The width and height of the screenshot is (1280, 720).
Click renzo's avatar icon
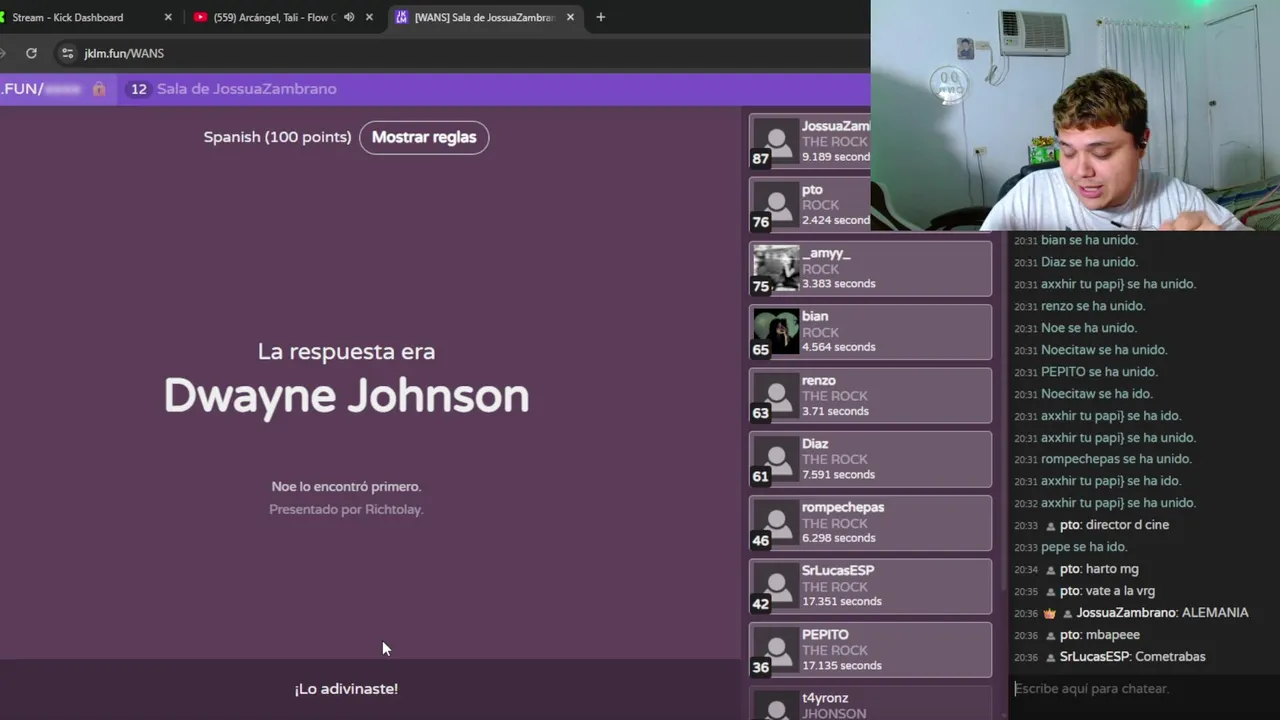[x=776, y=396]
